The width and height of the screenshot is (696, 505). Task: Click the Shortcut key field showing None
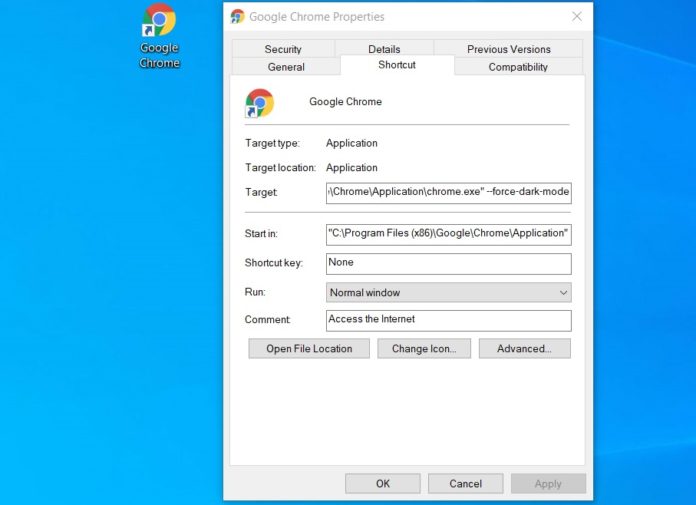448,263
